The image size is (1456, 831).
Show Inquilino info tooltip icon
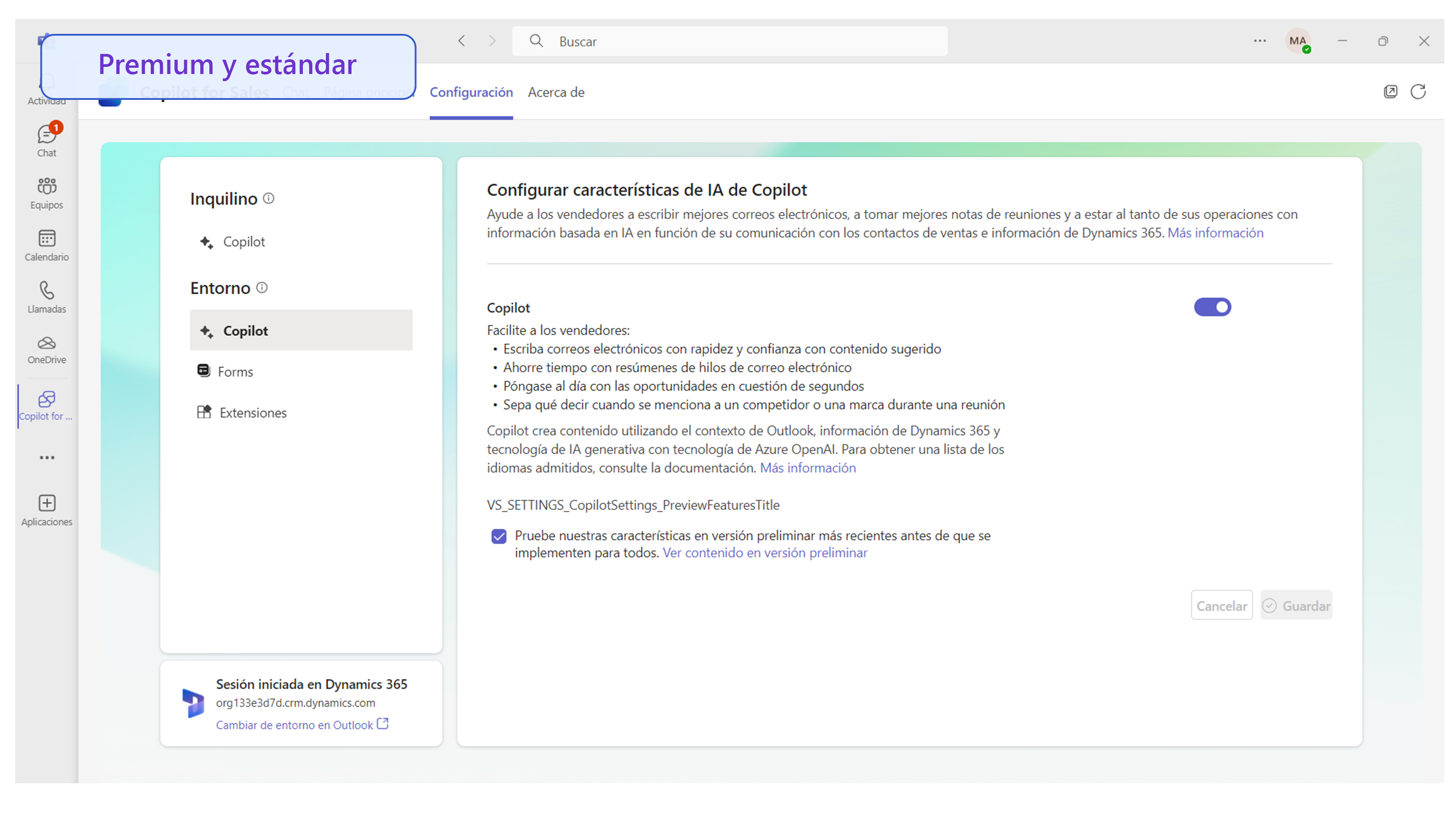click(x=269, y=198)
